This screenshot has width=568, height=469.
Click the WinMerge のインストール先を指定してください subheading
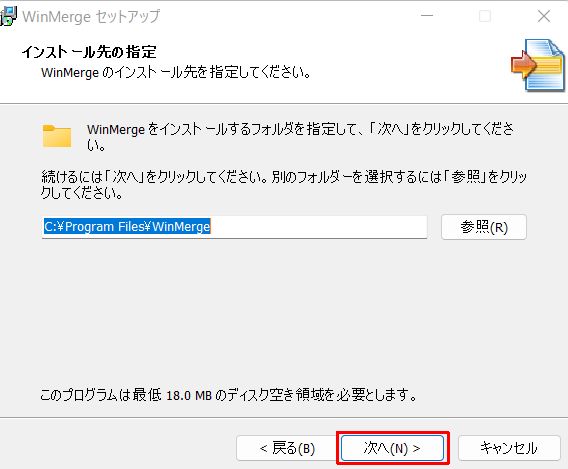pos(176,72)
